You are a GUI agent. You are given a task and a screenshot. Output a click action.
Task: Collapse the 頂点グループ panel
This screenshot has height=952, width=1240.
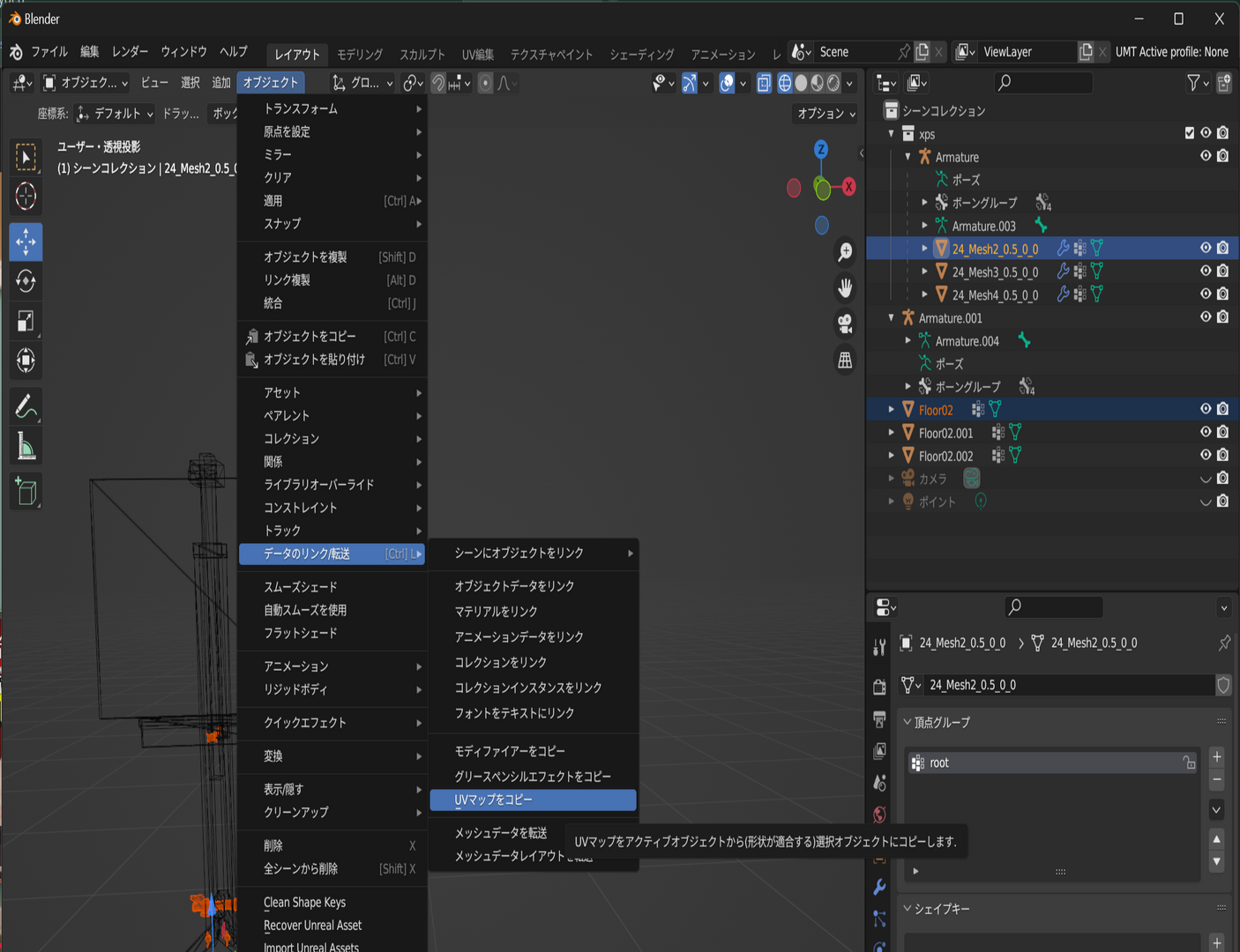(x=942, y=722)
